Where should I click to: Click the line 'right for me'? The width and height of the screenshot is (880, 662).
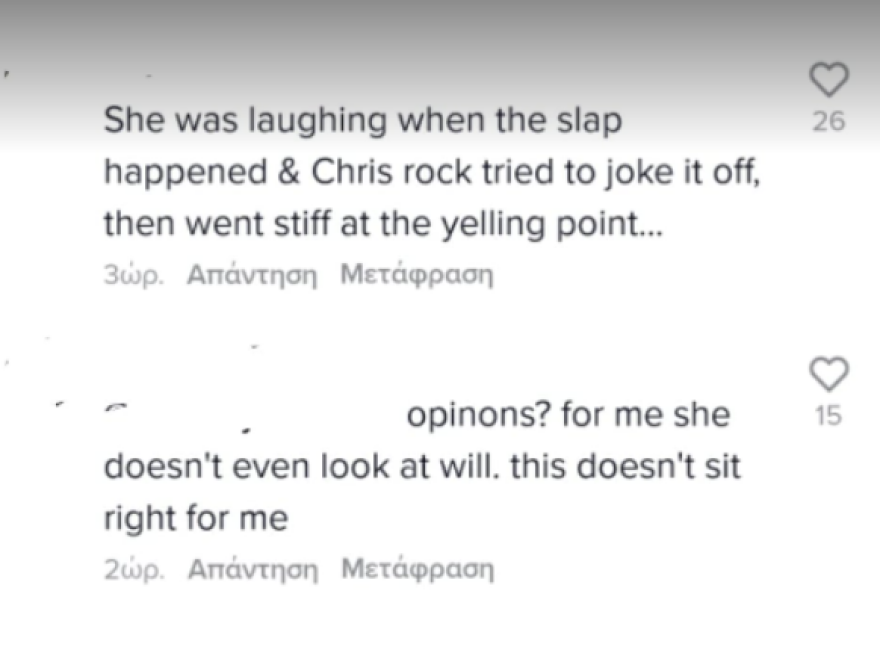196,519
